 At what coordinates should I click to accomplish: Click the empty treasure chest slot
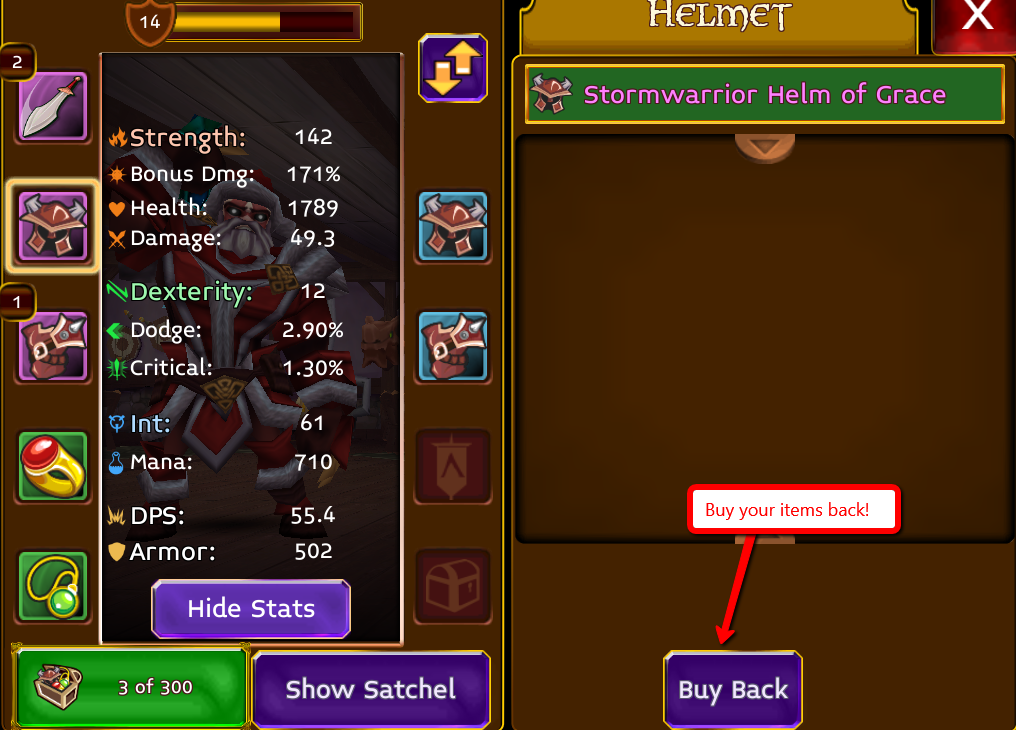pyautogui.click(x=453, y=586)
